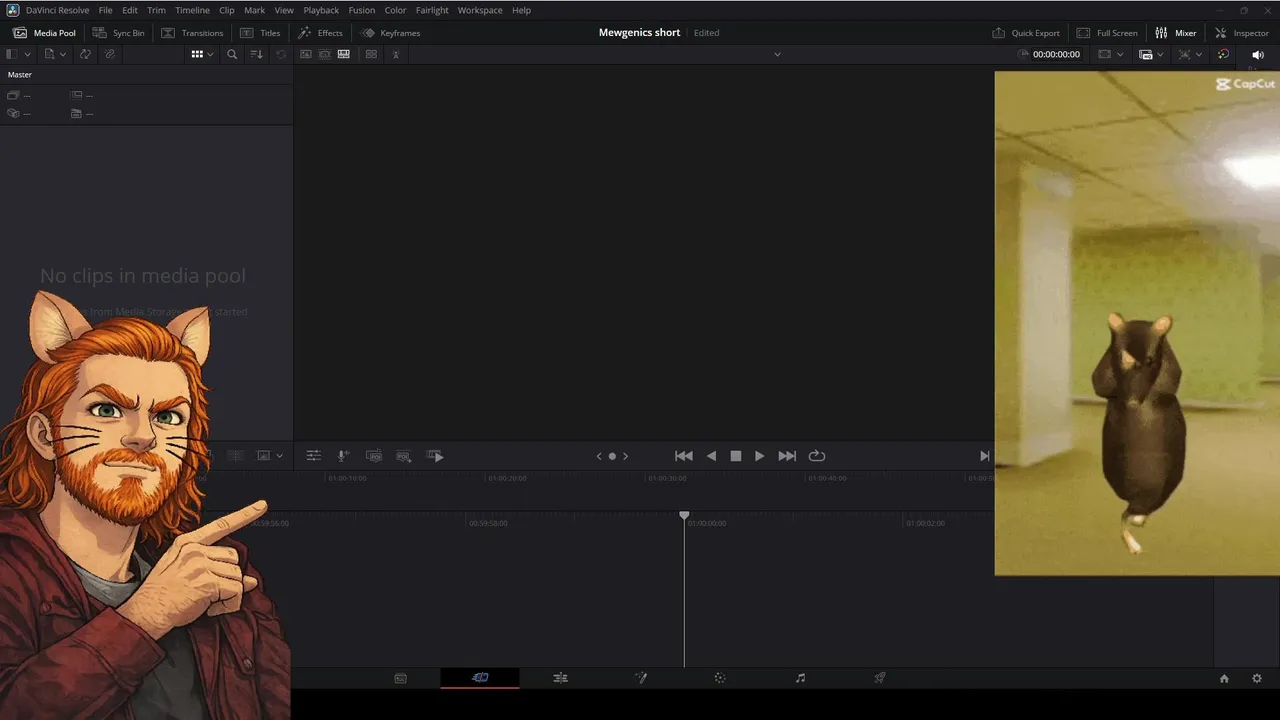1280x720 pixels.
Task: Switch to the Fusion page
Action: point(640,678)
